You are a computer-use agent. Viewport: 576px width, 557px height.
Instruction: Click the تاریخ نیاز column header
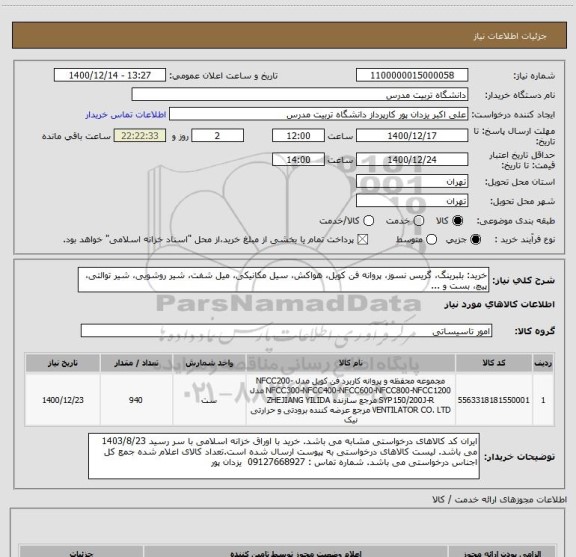pos(62,363)
